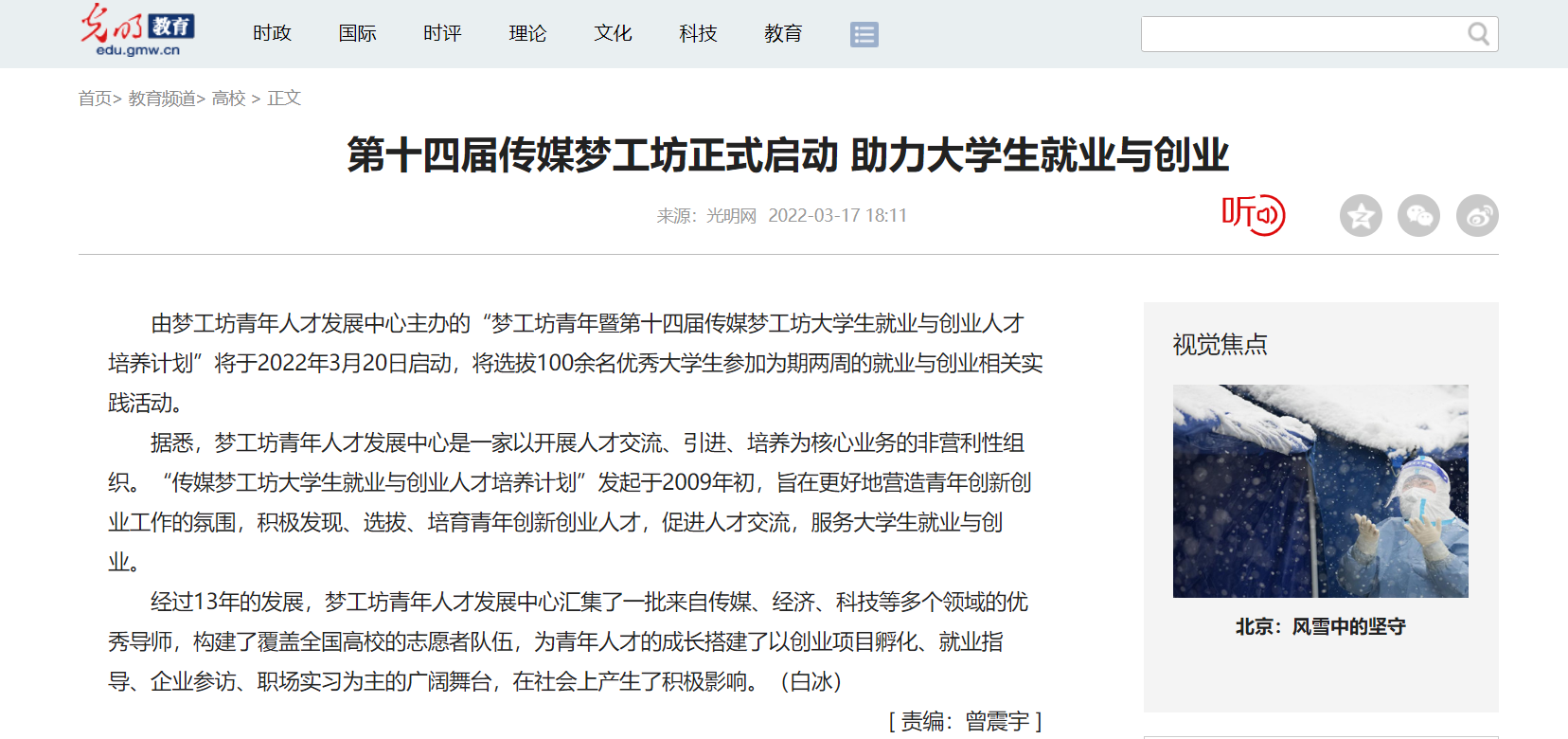Add the article to favorites (star icon)
This screenshot has width=1568, height=739.
pyautogui.click(x=1361, y=216)
